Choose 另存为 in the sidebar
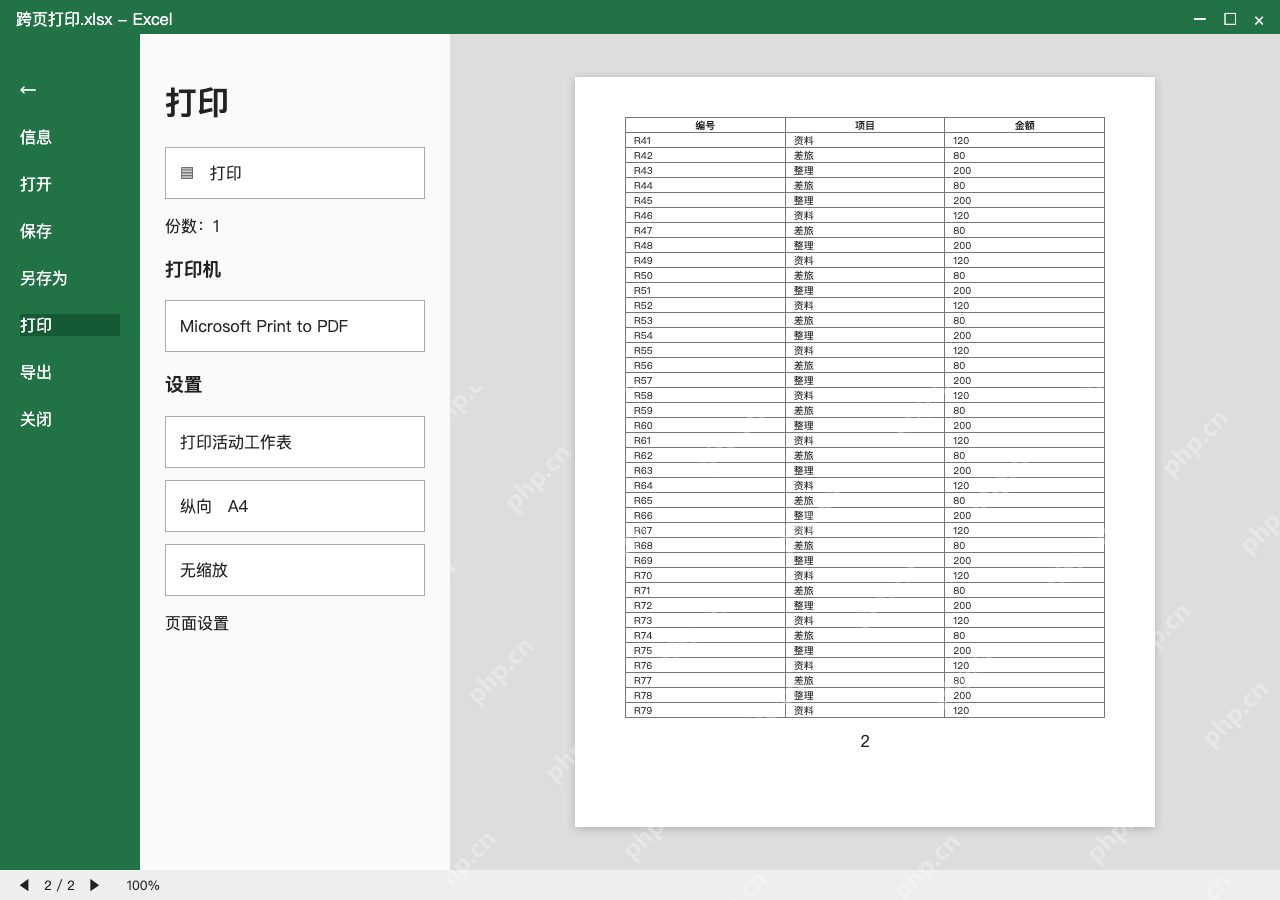This screenshot has height=900, width=1280. (x=44, y=278)
